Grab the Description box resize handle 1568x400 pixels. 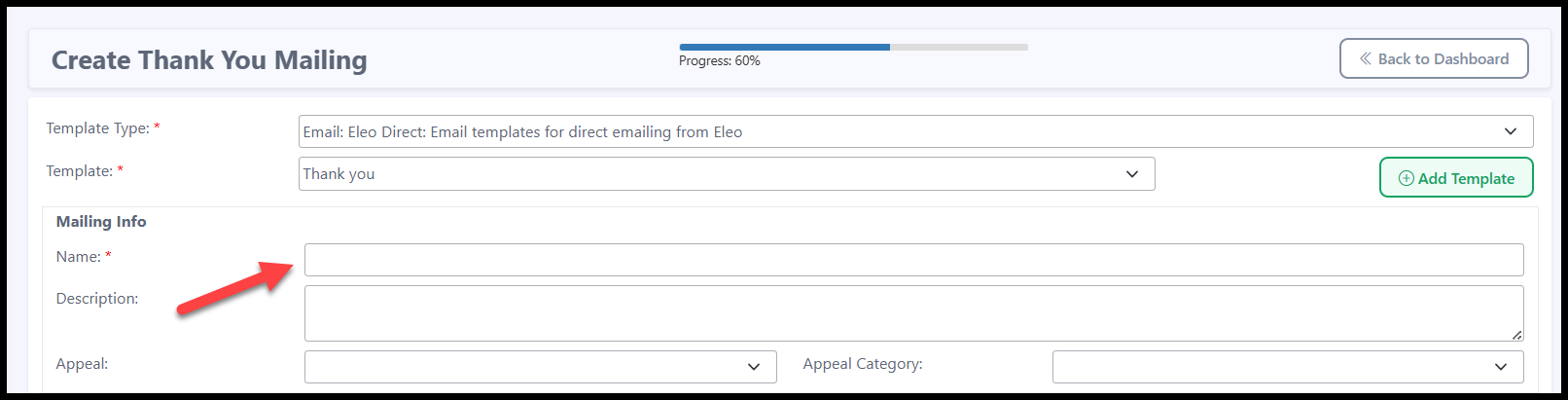pyautogui.click(x=1515, y=334)
